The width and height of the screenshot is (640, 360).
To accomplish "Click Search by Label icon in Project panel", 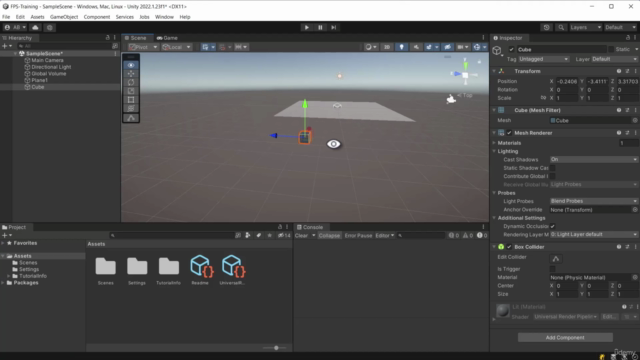I will point(258,236).
